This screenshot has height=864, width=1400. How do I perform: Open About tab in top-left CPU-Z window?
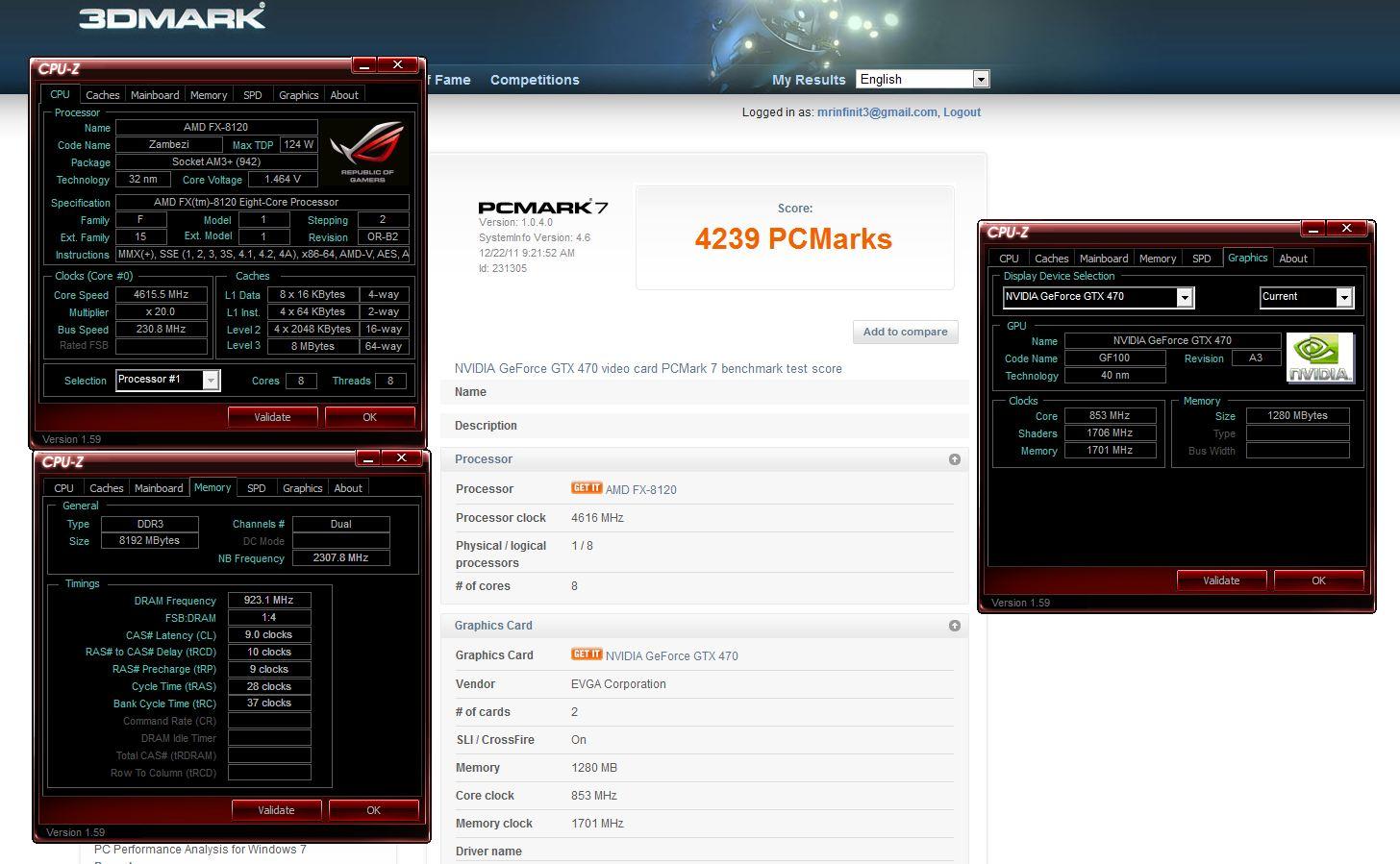click(x=344, y=95)
